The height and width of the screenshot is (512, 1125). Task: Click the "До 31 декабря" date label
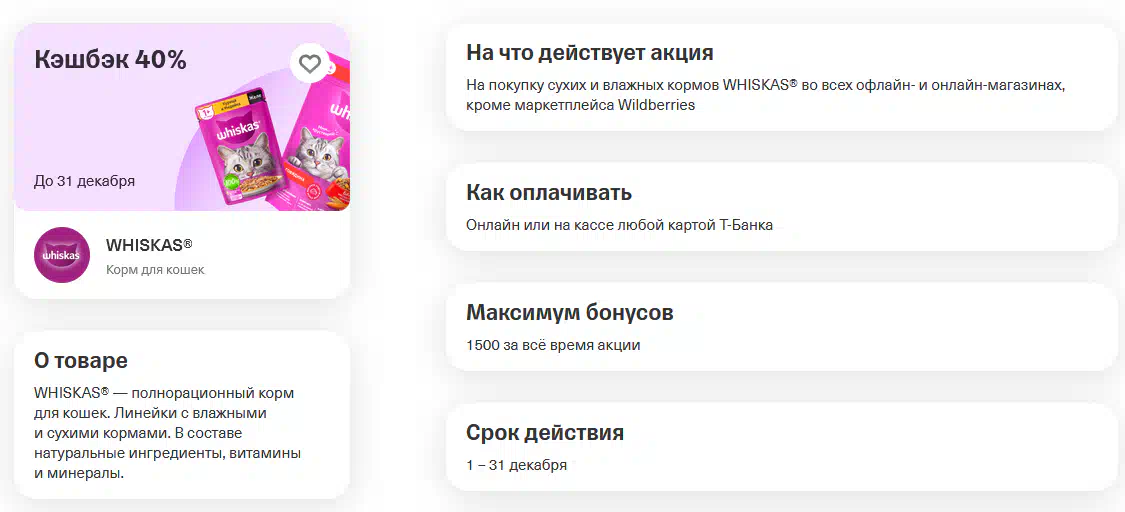pos(85,181)
